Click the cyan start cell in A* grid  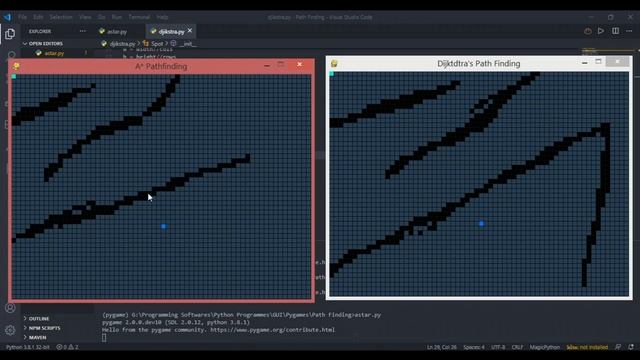tap(13, 76)
